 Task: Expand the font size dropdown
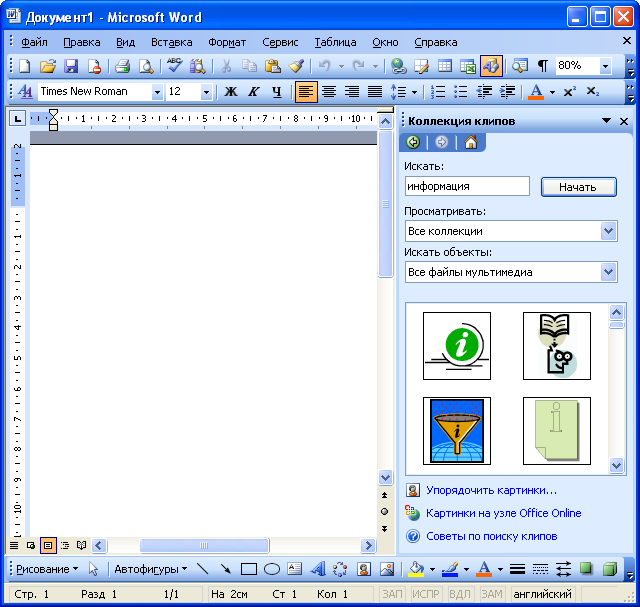(x=207, y=92)
